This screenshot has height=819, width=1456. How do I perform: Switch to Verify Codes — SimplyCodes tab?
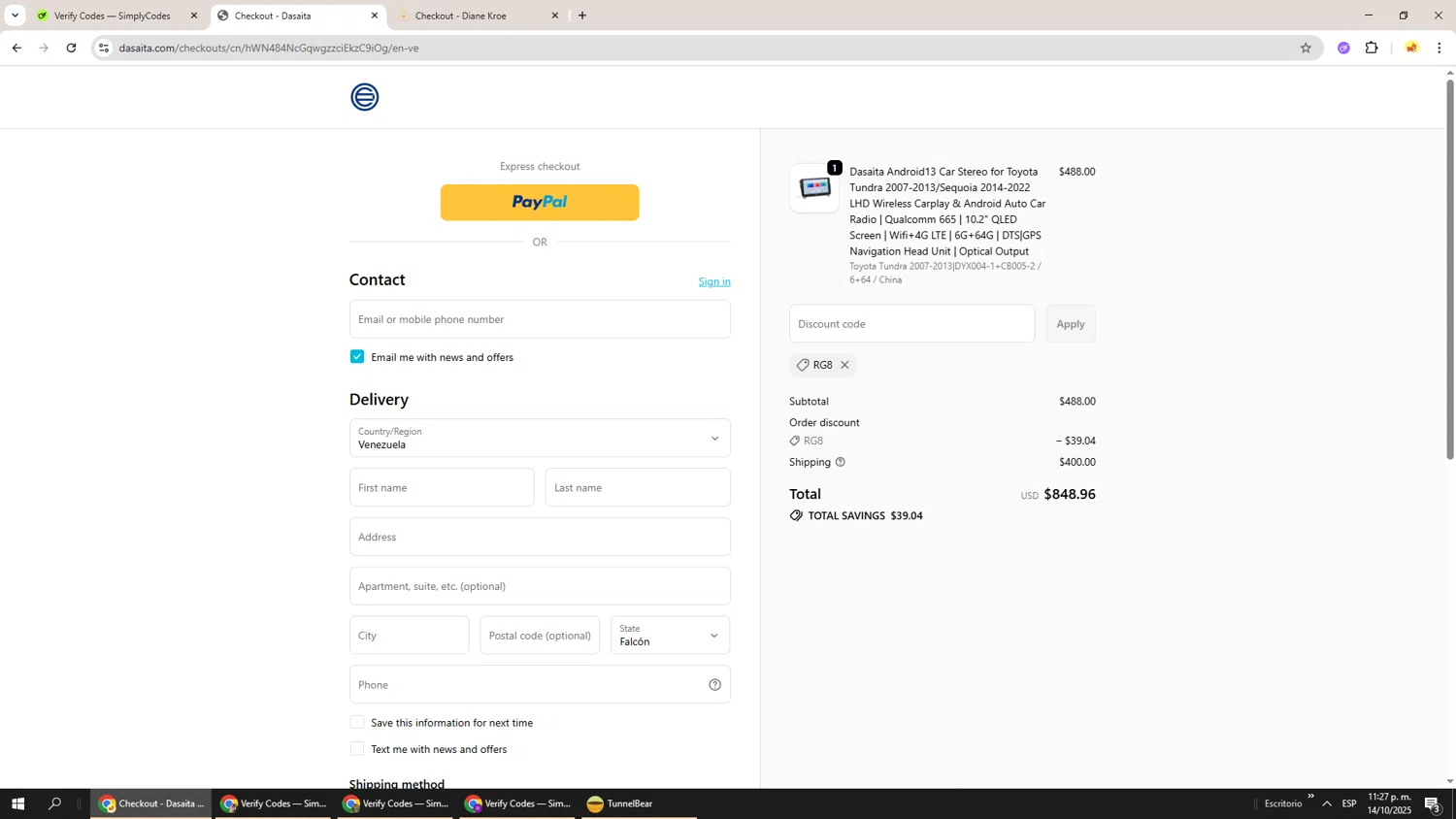[113, 16]
